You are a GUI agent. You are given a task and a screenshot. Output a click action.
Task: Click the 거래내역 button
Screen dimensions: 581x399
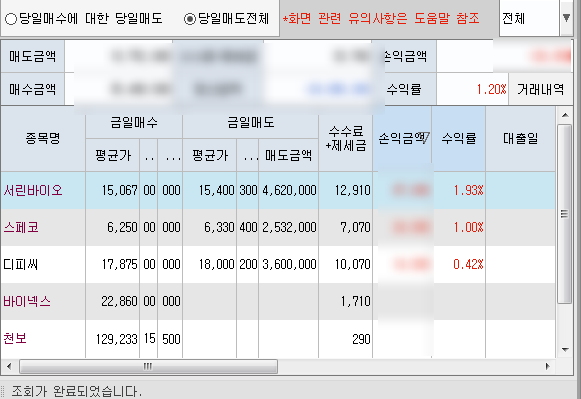541,89
